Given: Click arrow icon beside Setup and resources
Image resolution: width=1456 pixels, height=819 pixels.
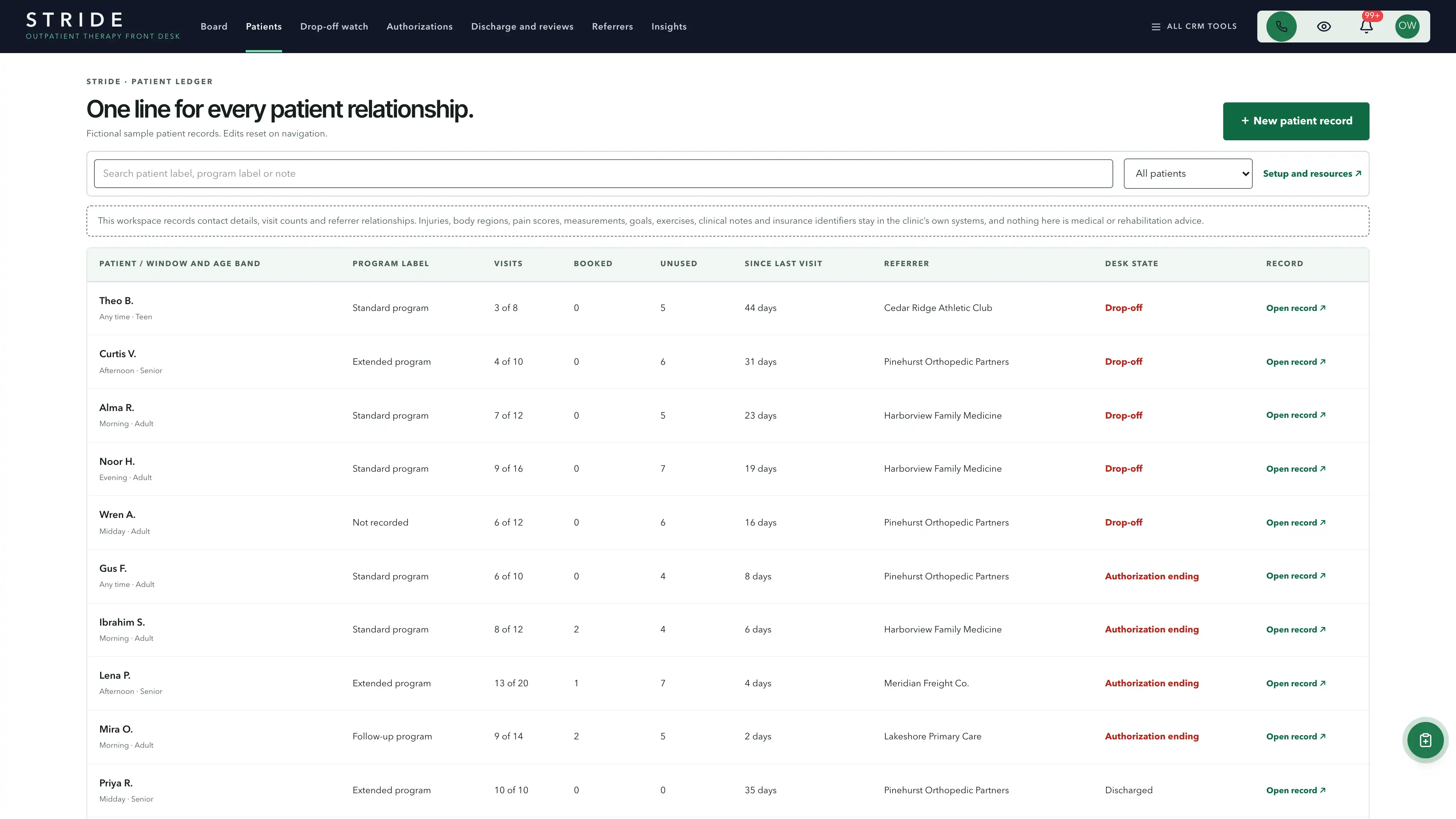Looking at the screenshot, I should (x=1358, y=174).
